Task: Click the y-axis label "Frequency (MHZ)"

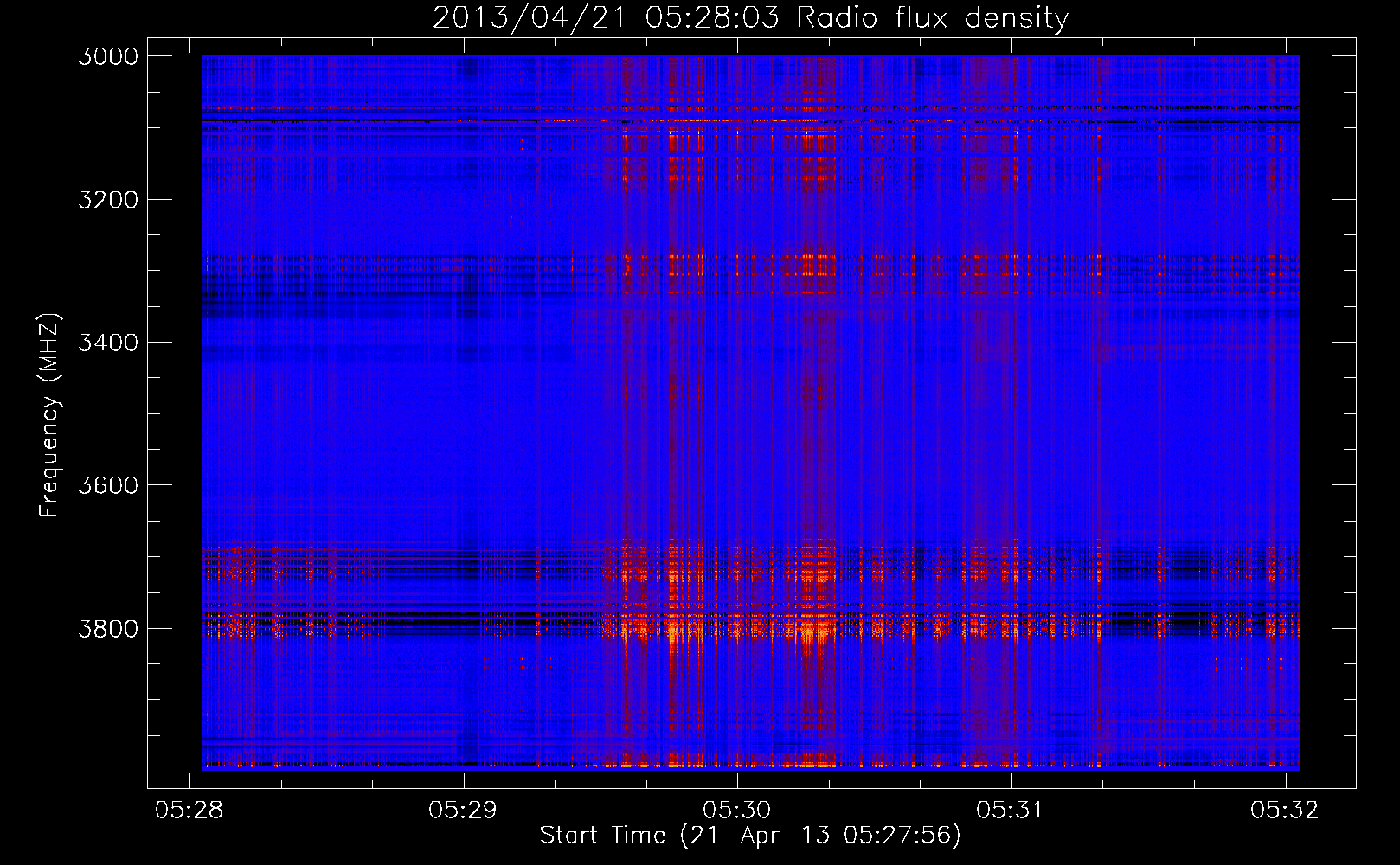Action: (x=50, y=415)
